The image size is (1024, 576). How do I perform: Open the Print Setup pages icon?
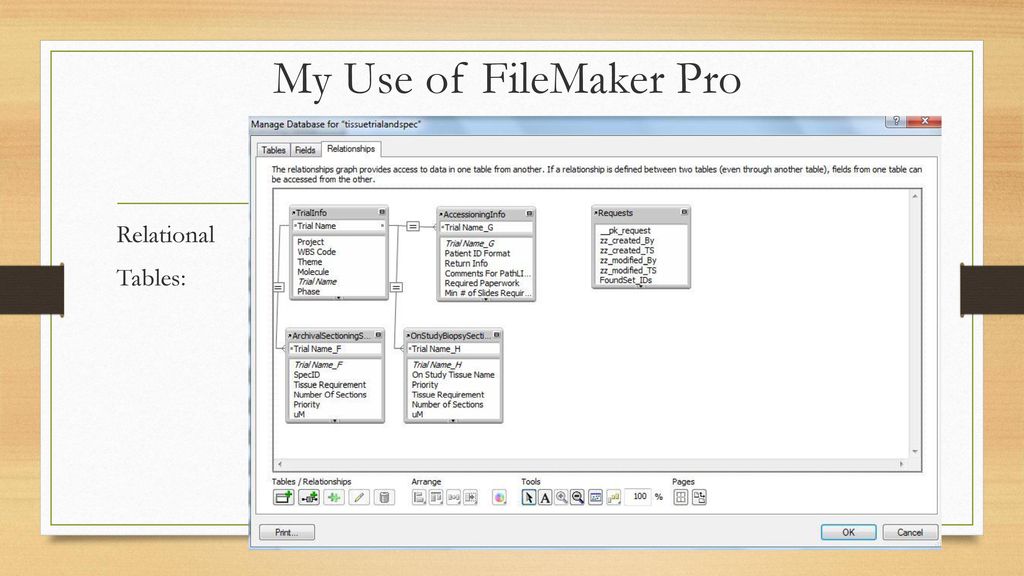tap(699, 498)
